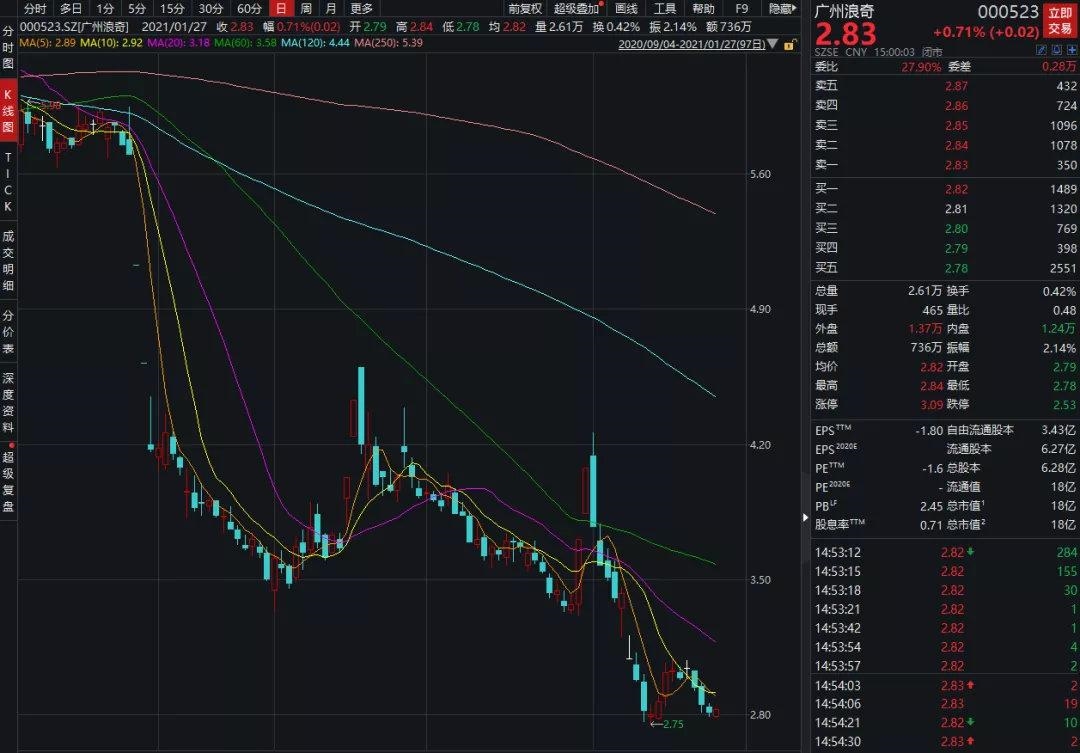Click the 超级叠加 overlay button

577,9
